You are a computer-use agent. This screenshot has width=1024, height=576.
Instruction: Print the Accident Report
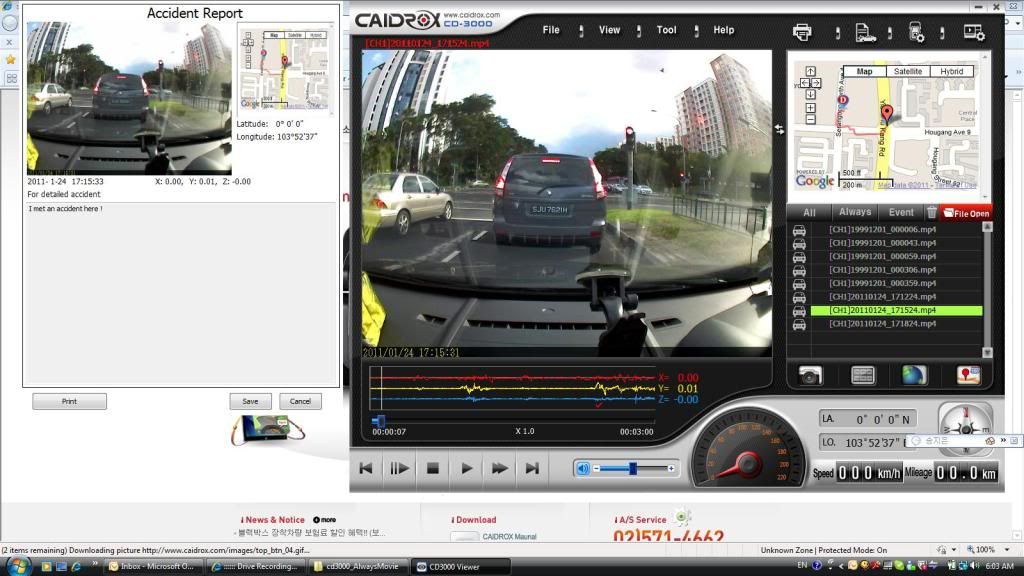pyautogui.click(x=69, y=401)
